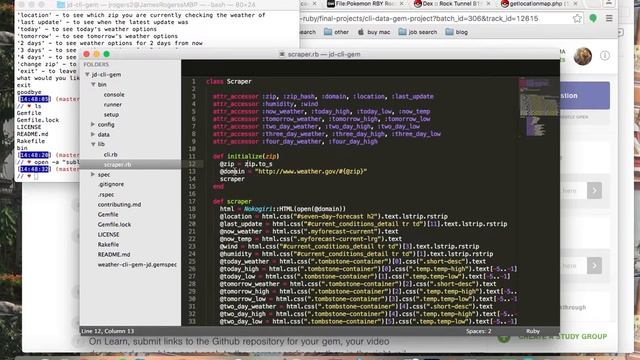Image resolution: width=640 pixels, height=360 pixels.
Task: Click the terminal prompt line at the bottom
Action: (x=28, y=176)
